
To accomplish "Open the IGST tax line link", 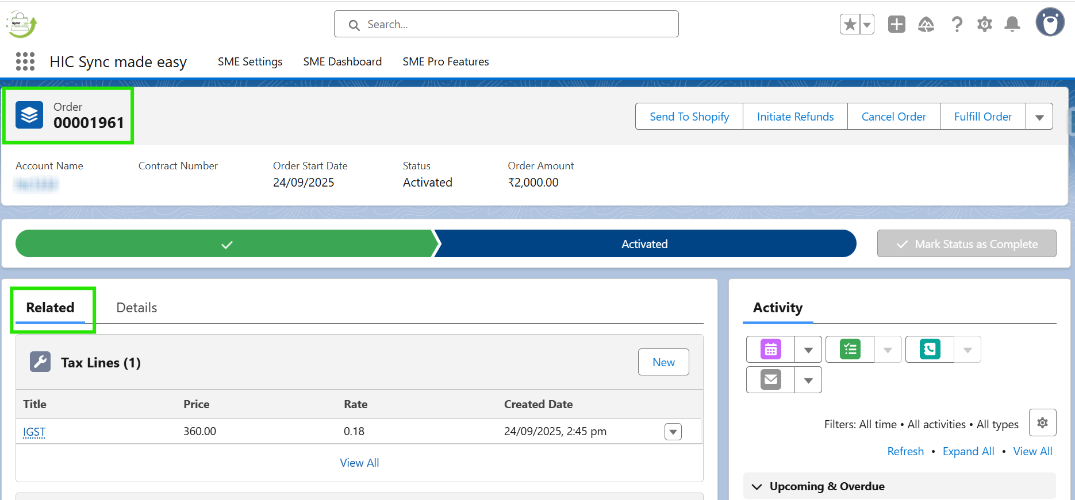I will coord(34,432).
